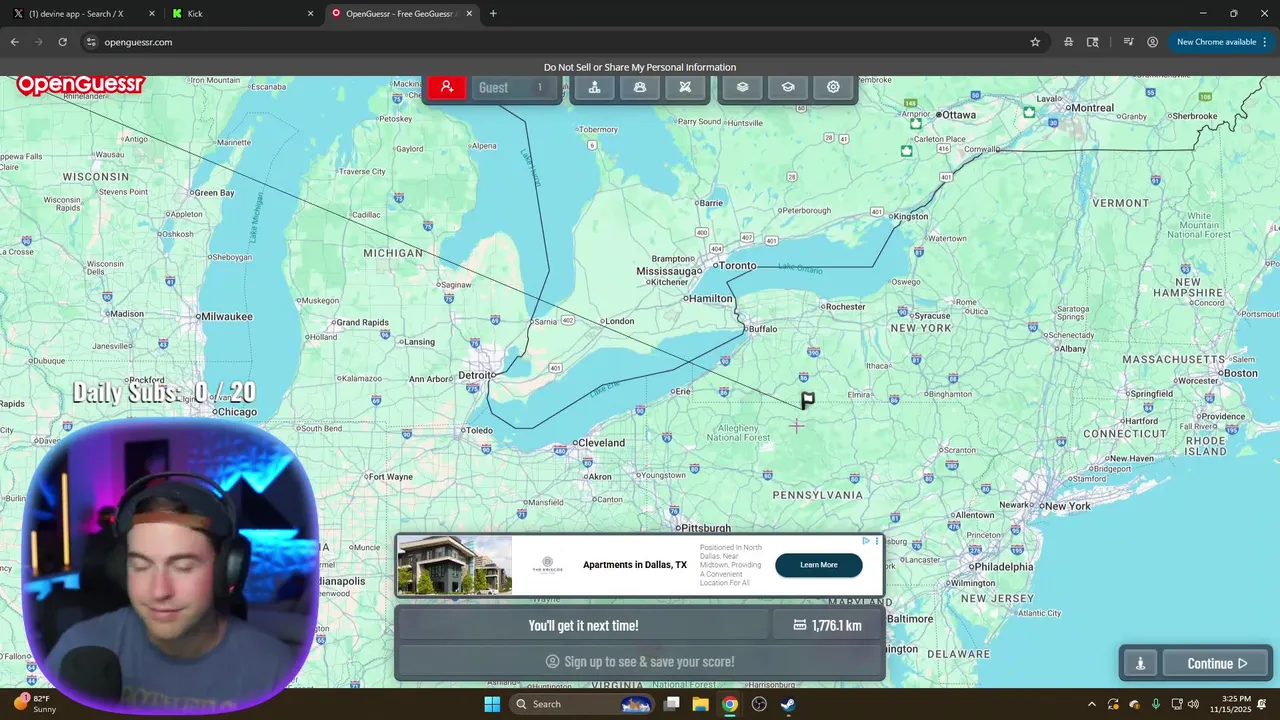
Task: Click the Detroit label on map
Action: (473, 375)
